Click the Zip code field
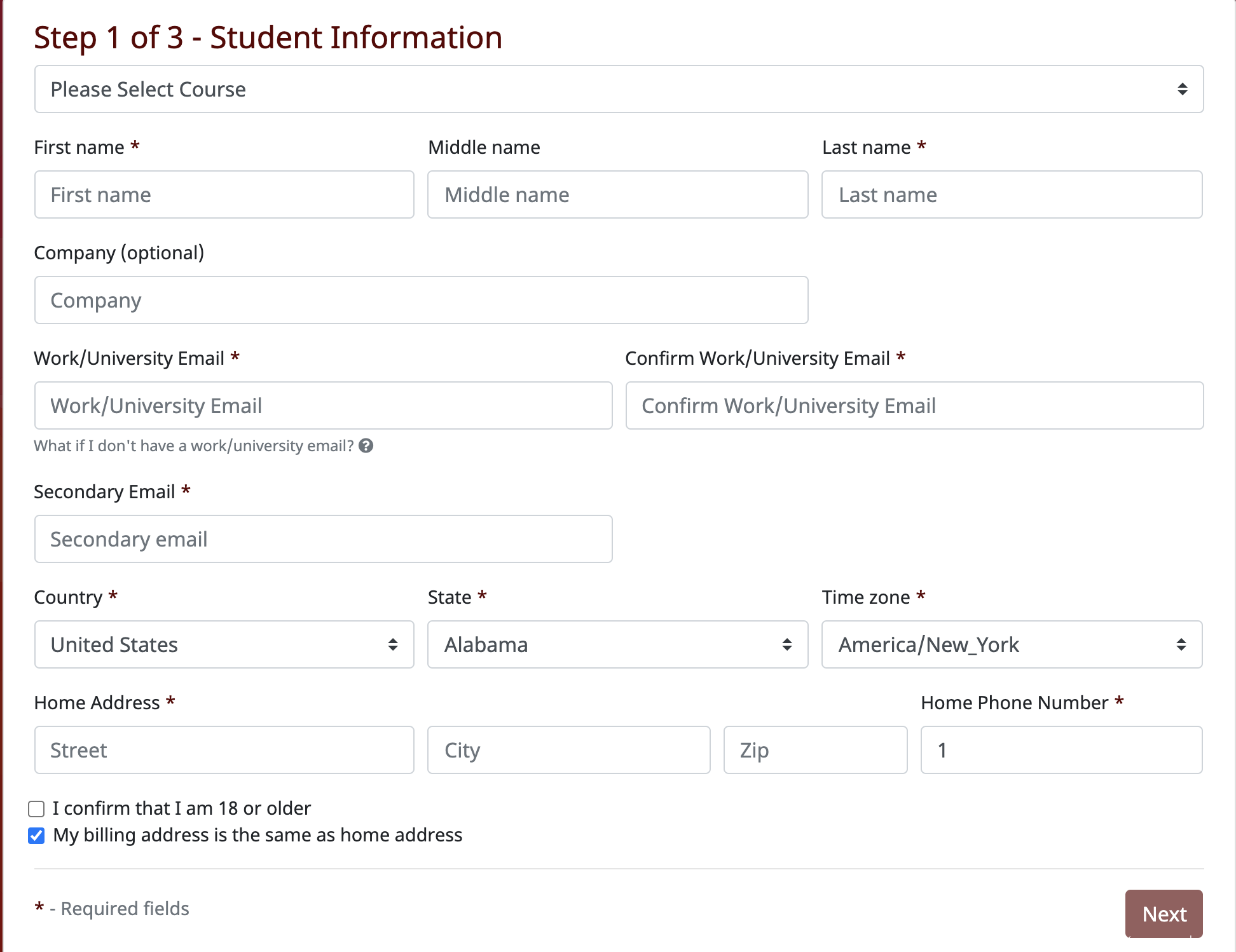 click(x=815, y=750)
